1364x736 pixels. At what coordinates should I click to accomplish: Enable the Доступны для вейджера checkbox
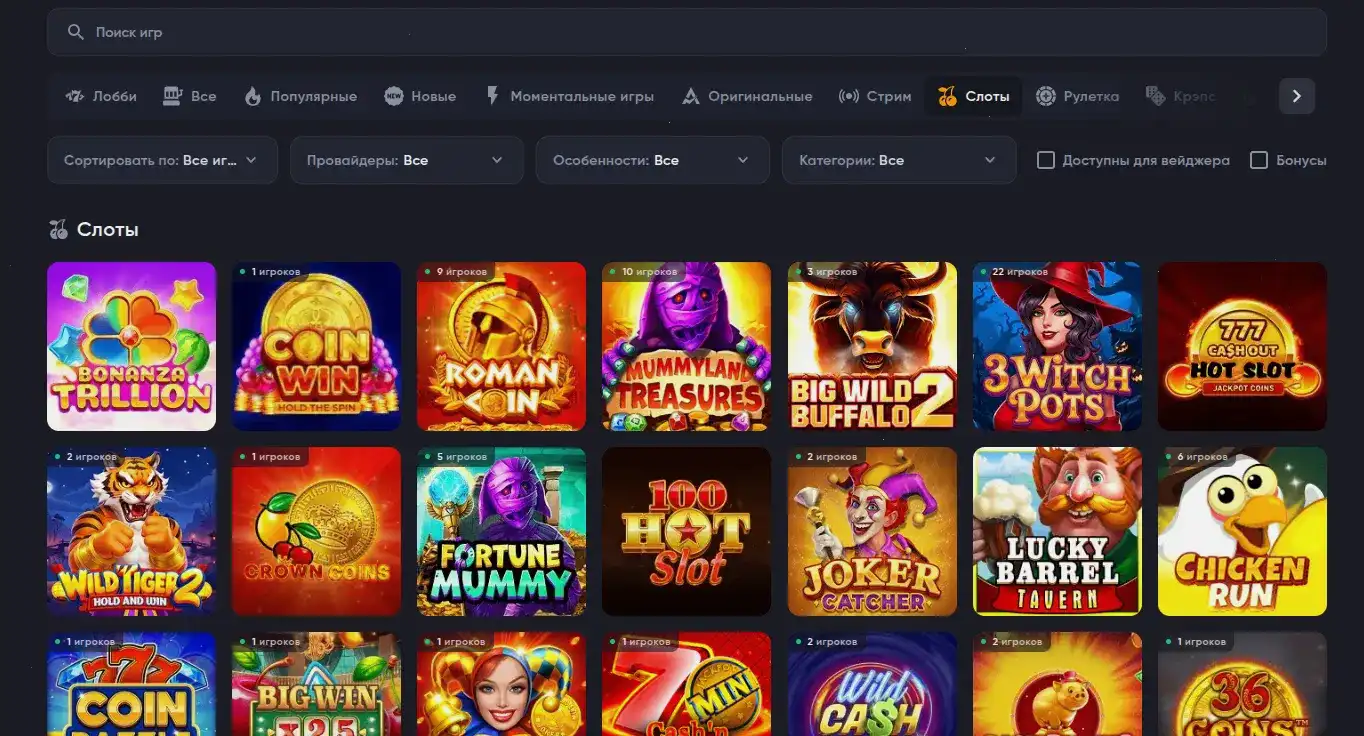click(x=1045, y=159)
